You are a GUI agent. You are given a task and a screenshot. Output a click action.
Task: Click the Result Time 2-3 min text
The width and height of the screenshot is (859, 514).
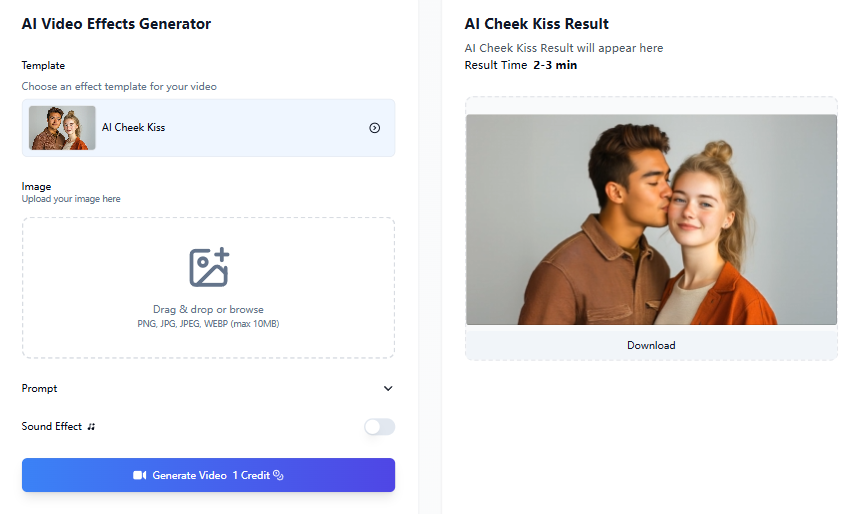pos(520,66)
